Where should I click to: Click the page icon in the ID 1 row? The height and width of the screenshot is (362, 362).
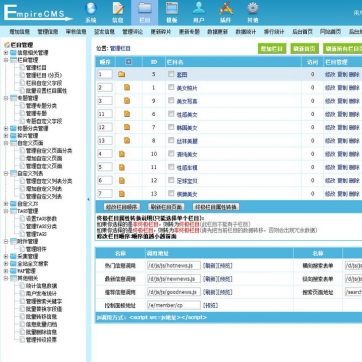coord(127,88)
